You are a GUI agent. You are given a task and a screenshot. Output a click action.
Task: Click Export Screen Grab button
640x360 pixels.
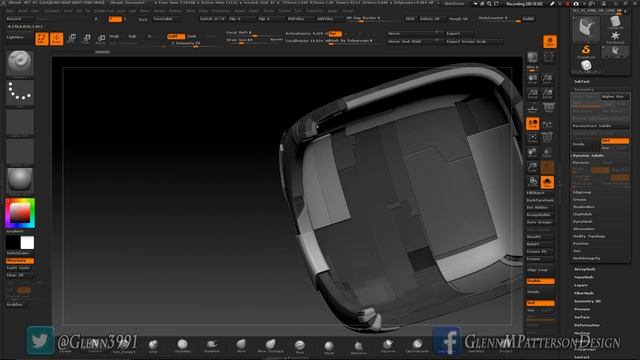[x=474, y=41]
